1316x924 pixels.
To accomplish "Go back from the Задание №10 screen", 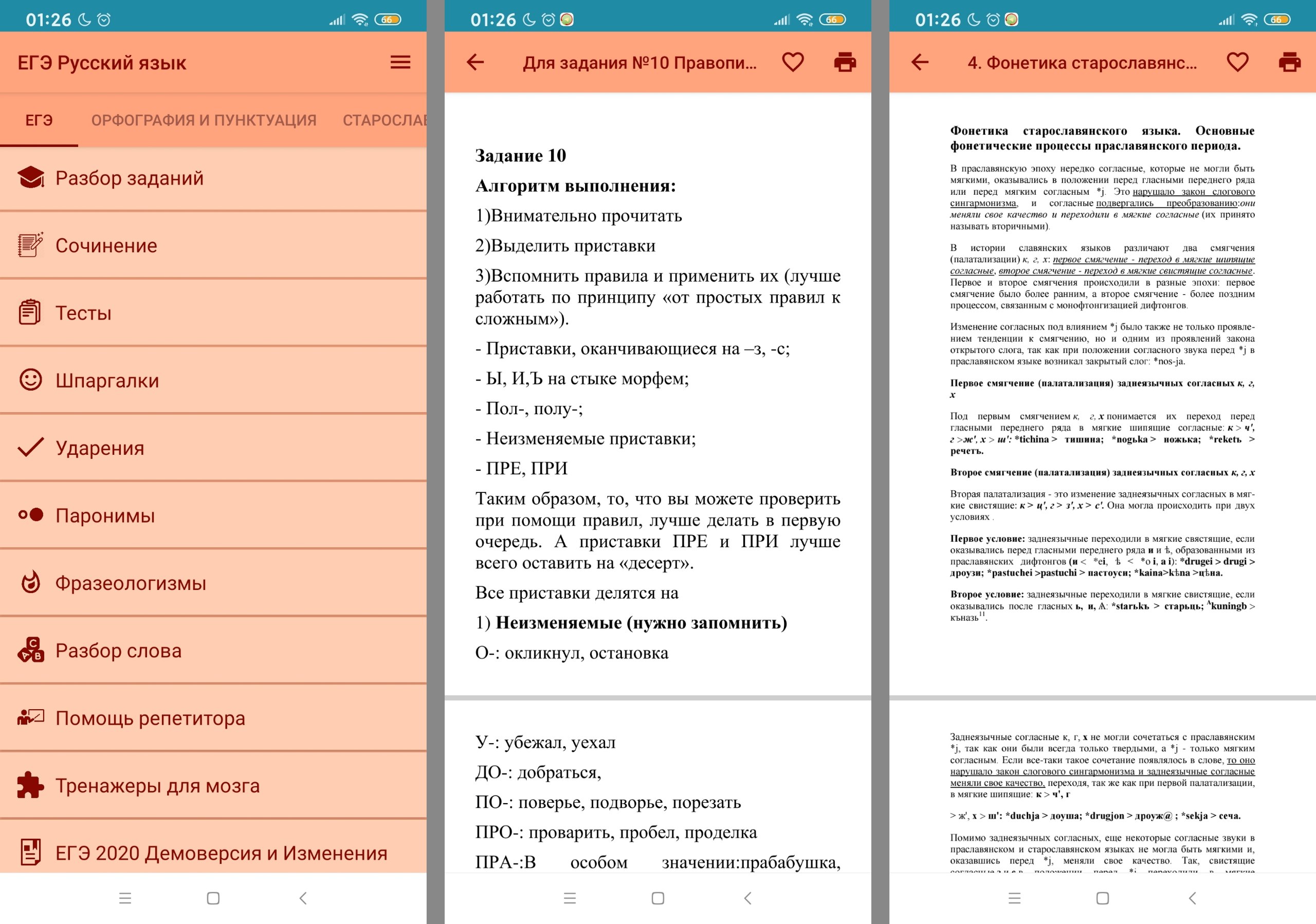I will pos(475,62).
